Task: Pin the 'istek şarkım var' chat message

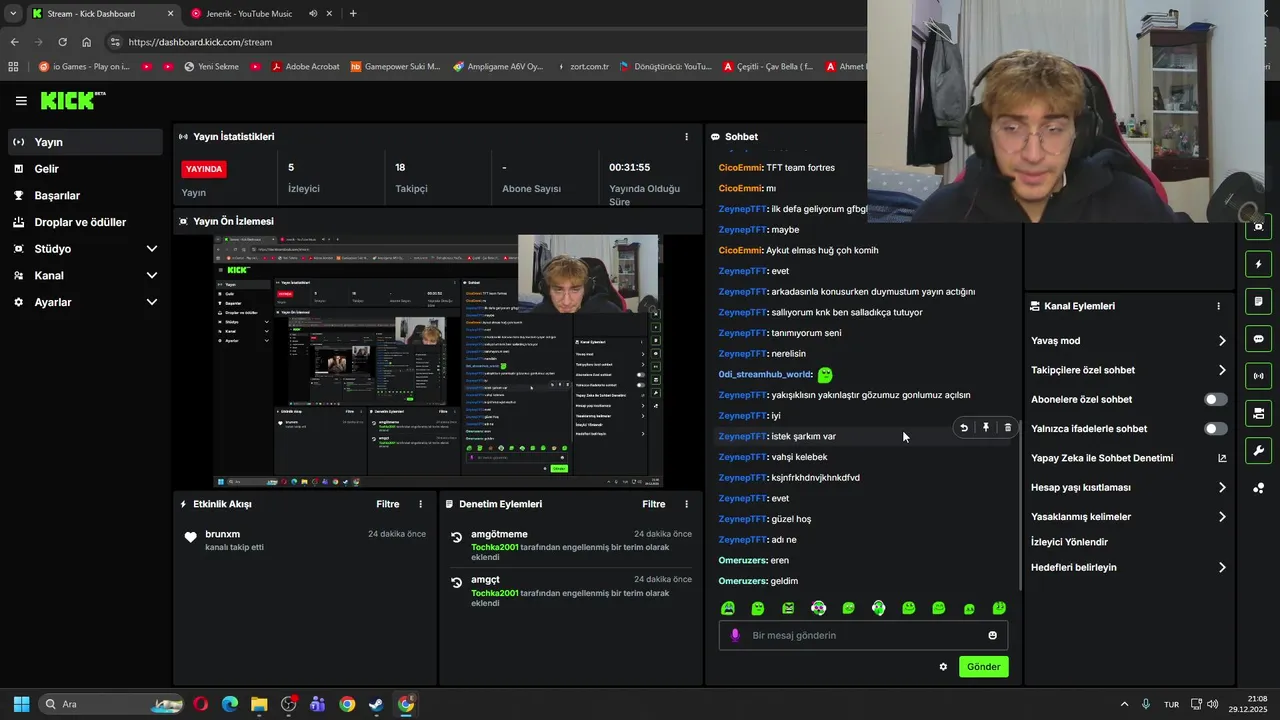Action: (986, 428)
